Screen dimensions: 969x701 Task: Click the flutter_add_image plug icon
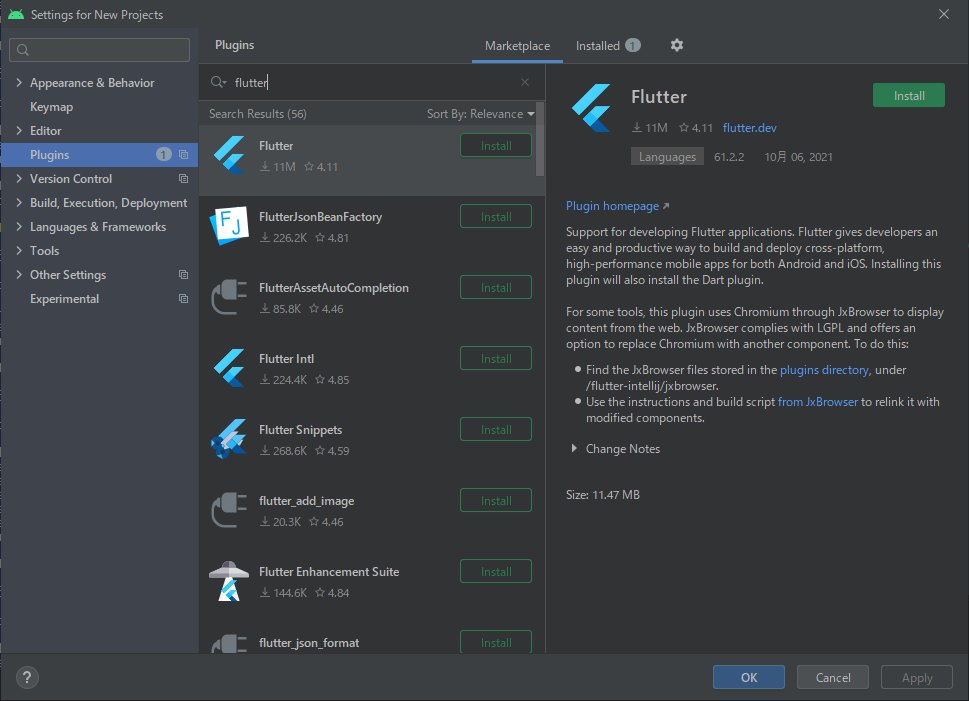click(229, 510)
